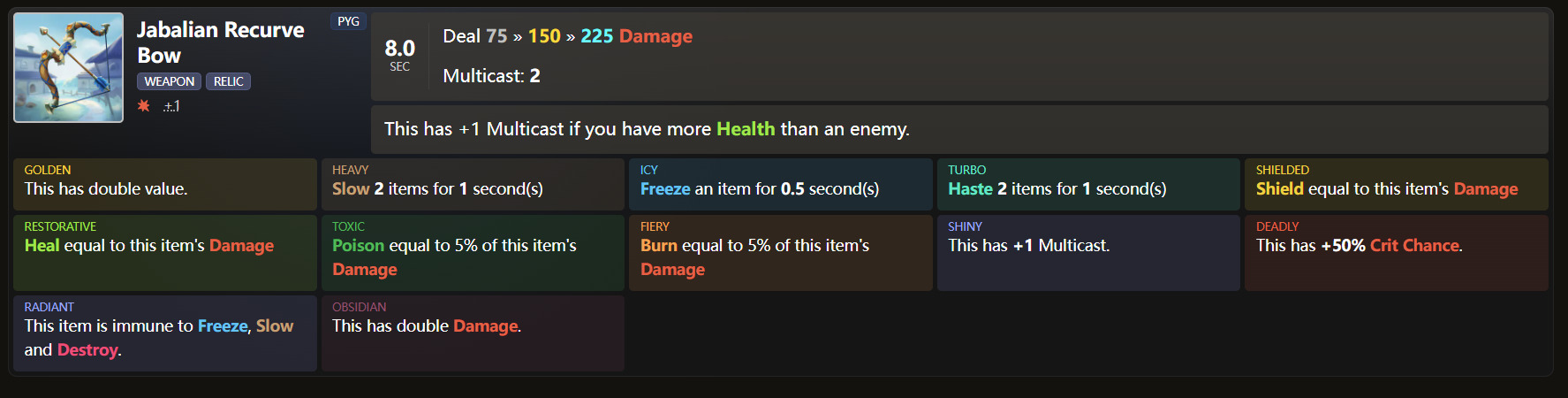The width and height of the screenshot is (1568, 398).
Task: Open the Jabalian Recurve Bow item image
Action: tap(69, 67)
